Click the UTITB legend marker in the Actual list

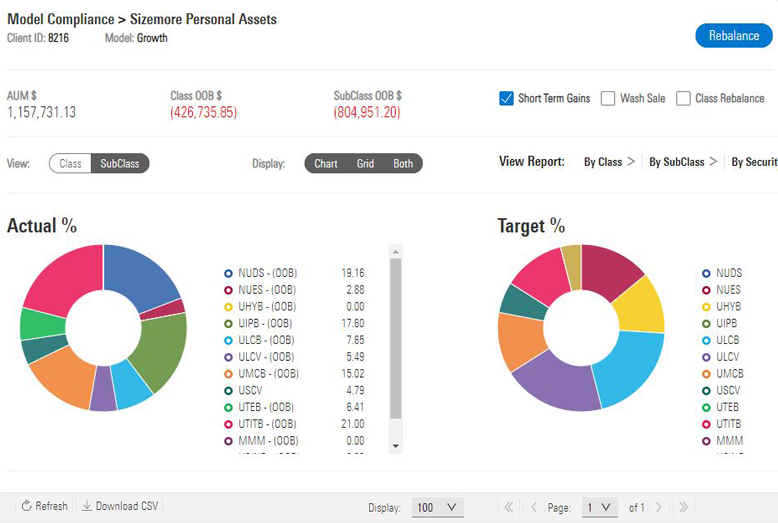228,424
